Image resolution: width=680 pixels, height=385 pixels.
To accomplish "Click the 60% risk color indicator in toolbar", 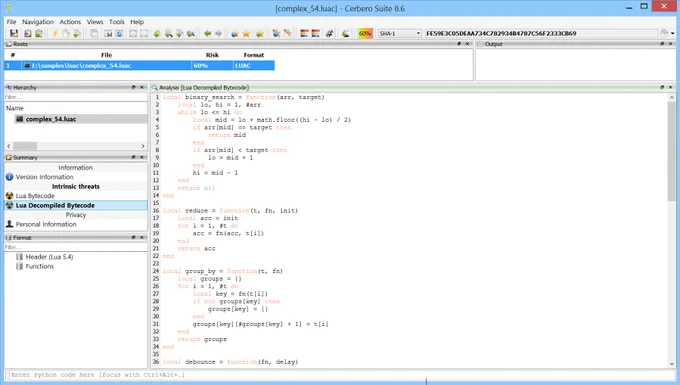I will [x=365, y=33].
